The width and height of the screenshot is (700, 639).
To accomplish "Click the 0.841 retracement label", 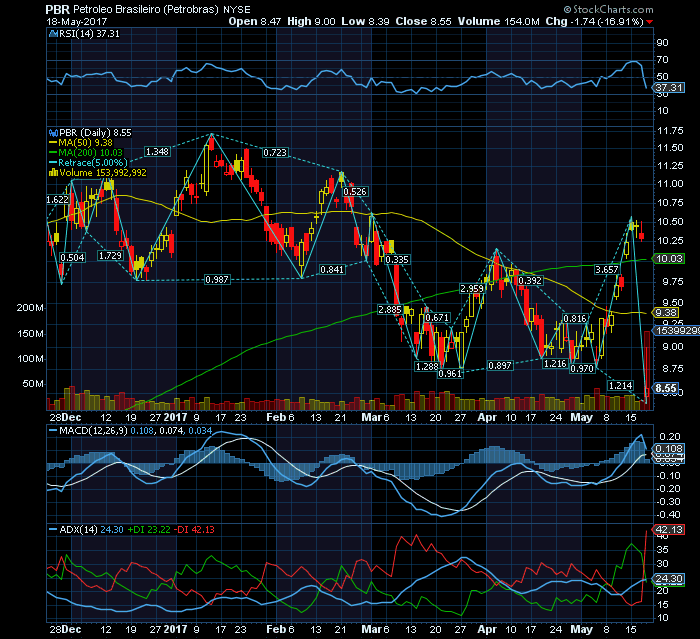I will [332, 269].
